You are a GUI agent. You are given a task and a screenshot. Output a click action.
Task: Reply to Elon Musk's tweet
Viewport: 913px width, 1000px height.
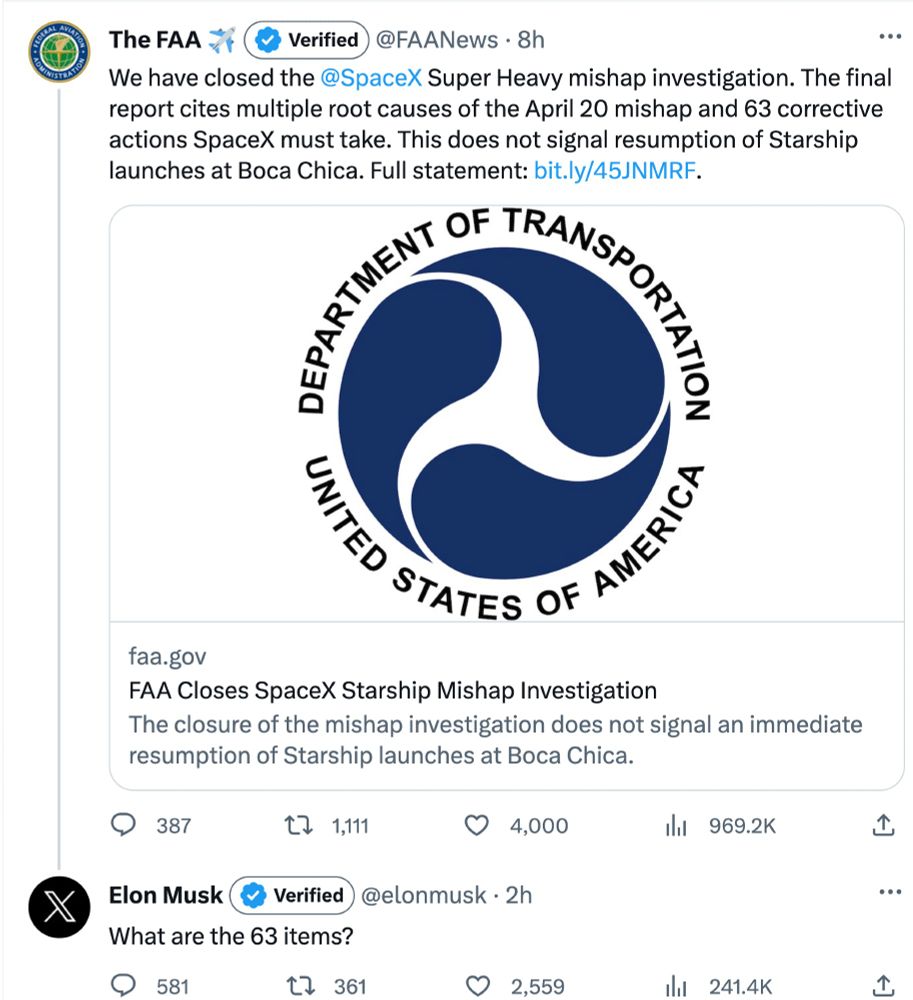122,985
